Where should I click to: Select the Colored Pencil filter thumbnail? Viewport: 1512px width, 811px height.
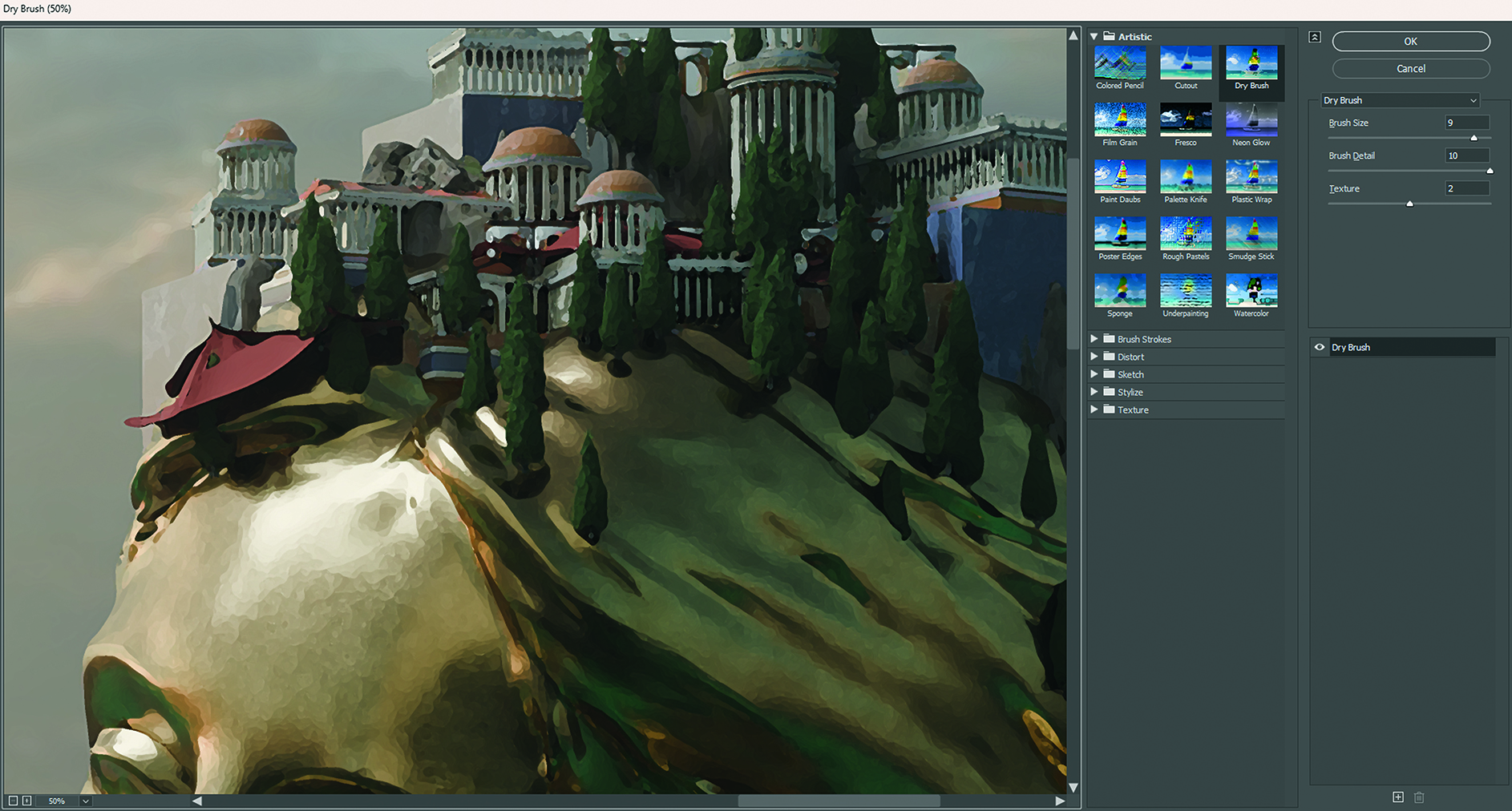(x=1119, y=64)
